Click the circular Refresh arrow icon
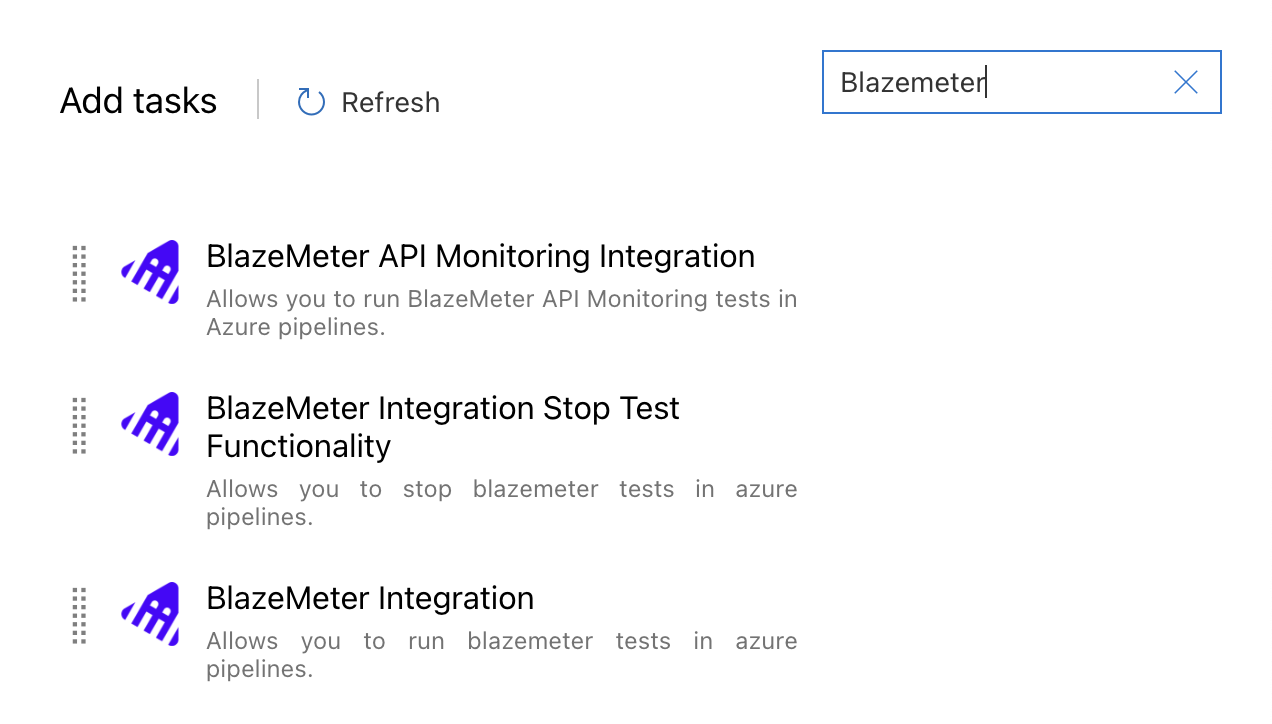Image resolution: width=1272 pixels, height=724 pixels. 311,102
